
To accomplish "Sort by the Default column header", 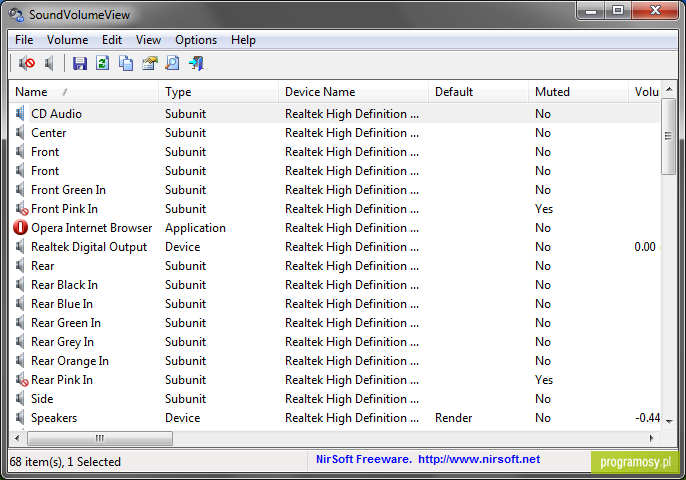I will [x=478, y=92].
